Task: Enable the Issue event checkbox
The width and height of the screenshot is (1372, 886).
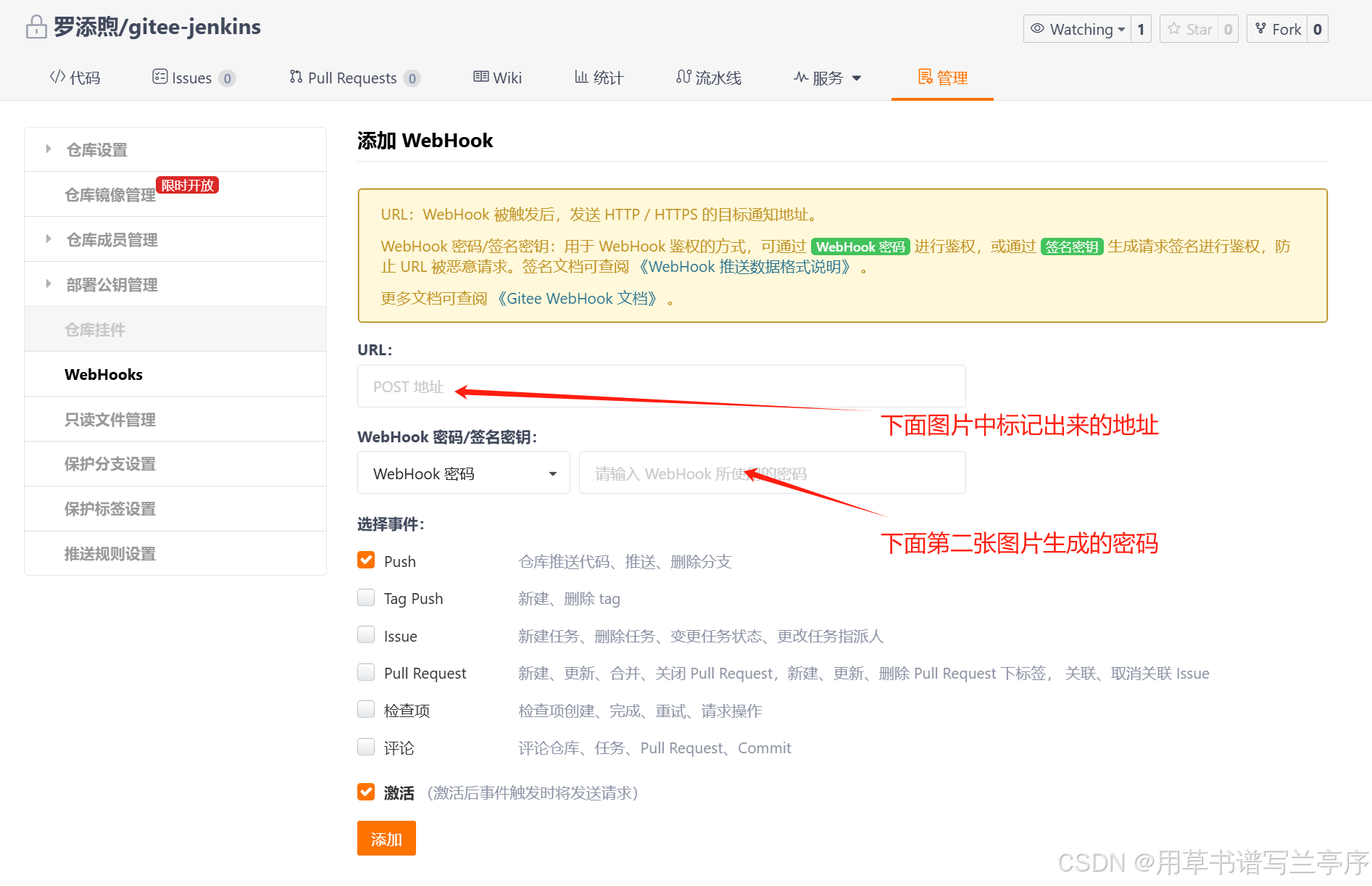Action: pos(366,635)
